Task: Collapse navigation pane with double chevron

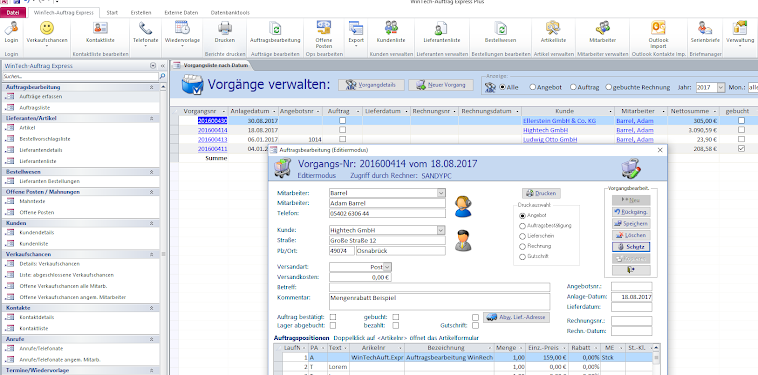Action: pos(163,66)
